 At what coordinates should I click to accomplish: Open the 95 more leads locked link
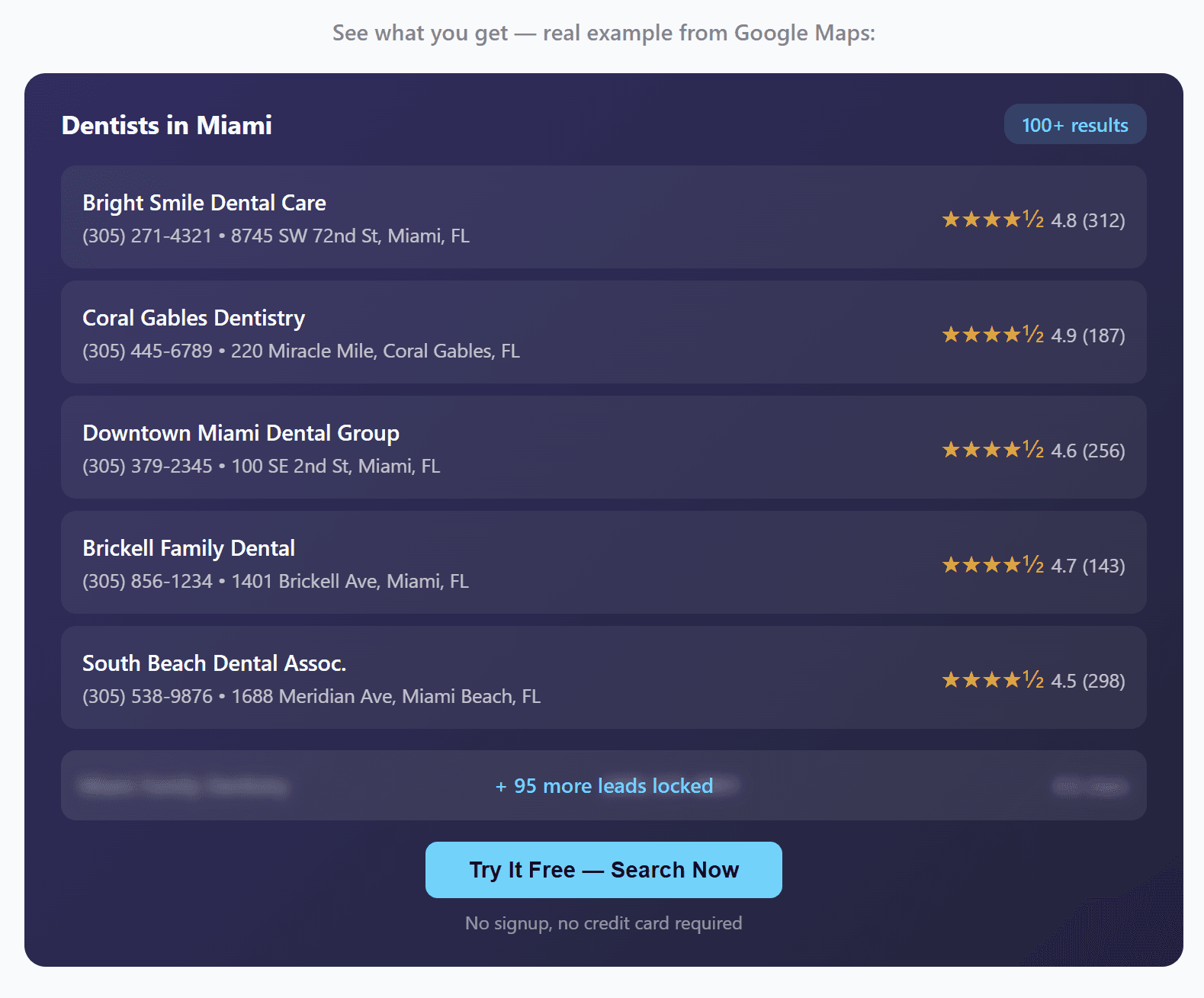[604, 786]
